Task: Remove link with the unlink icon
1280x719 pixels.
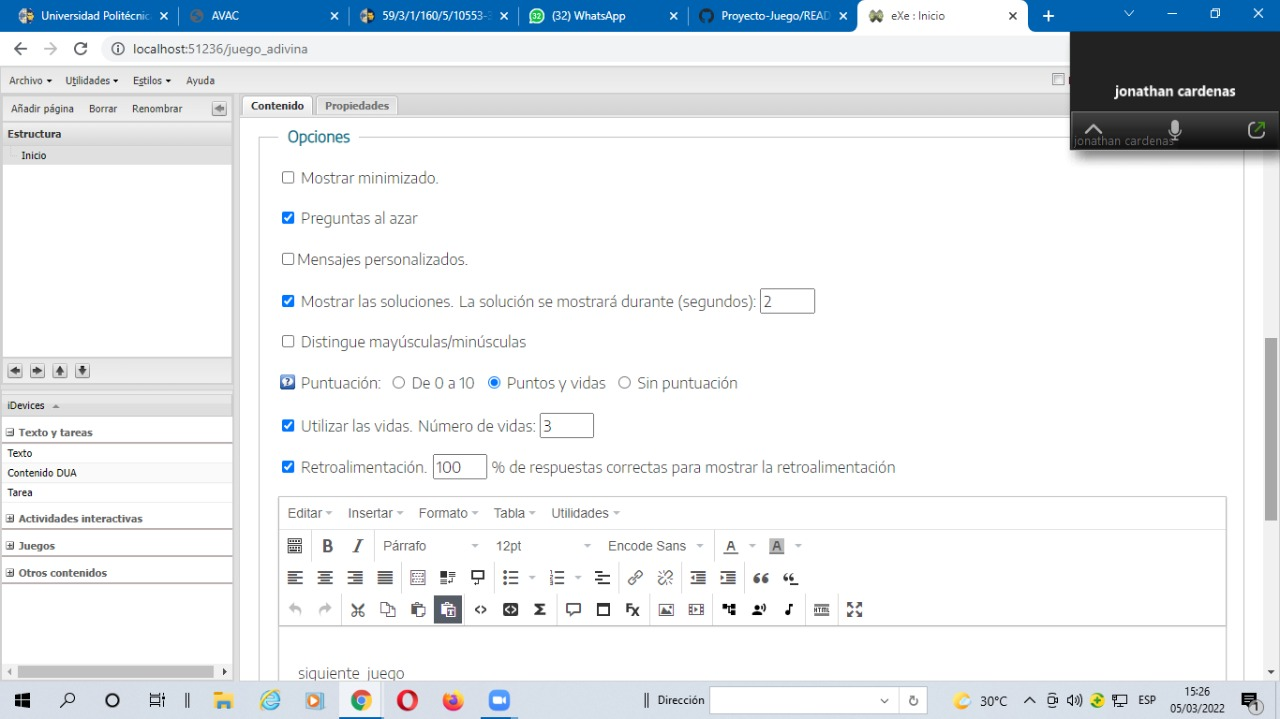Action: coord(665,578)
